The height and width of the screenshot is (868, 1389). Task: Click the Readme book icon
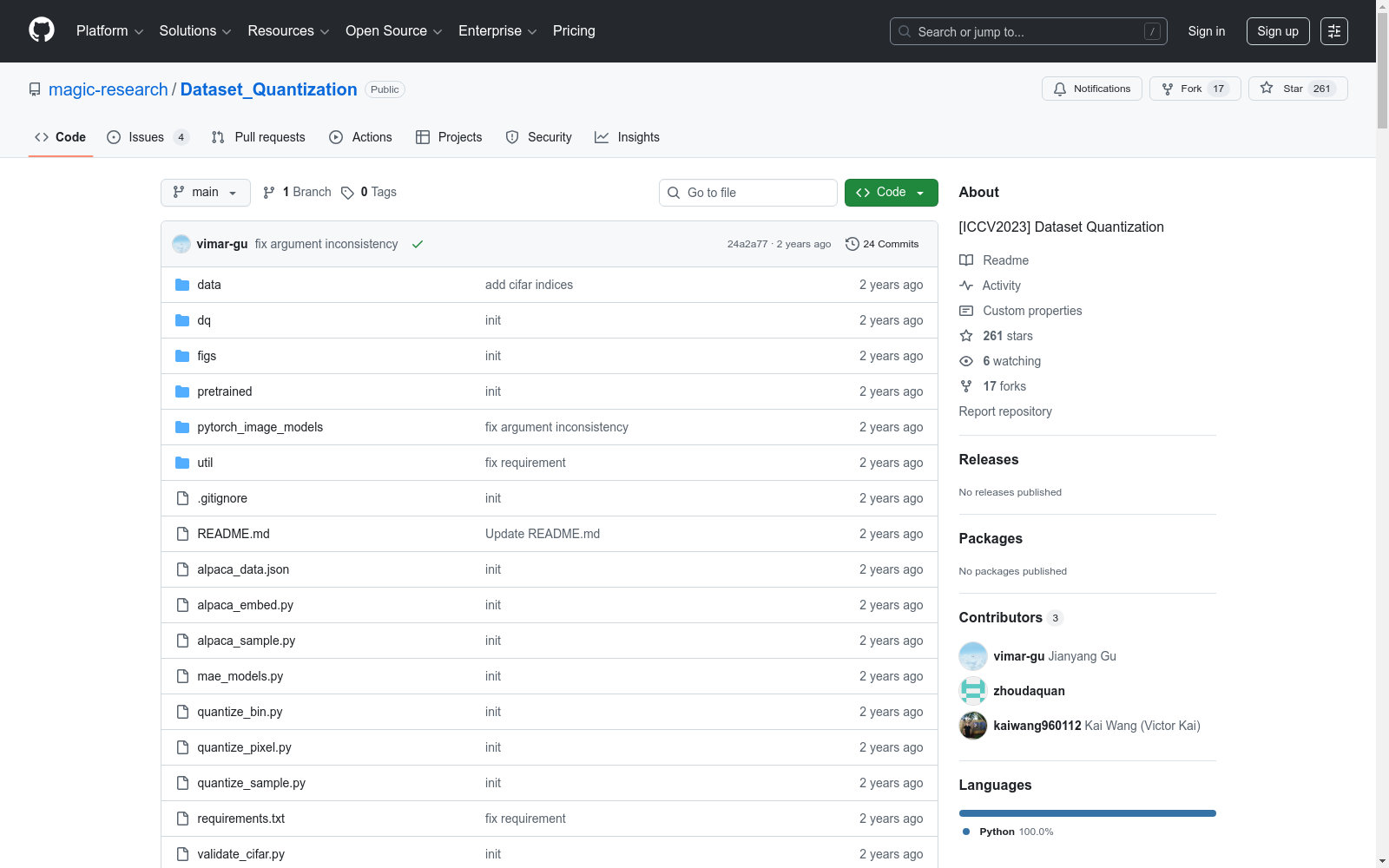966,260
